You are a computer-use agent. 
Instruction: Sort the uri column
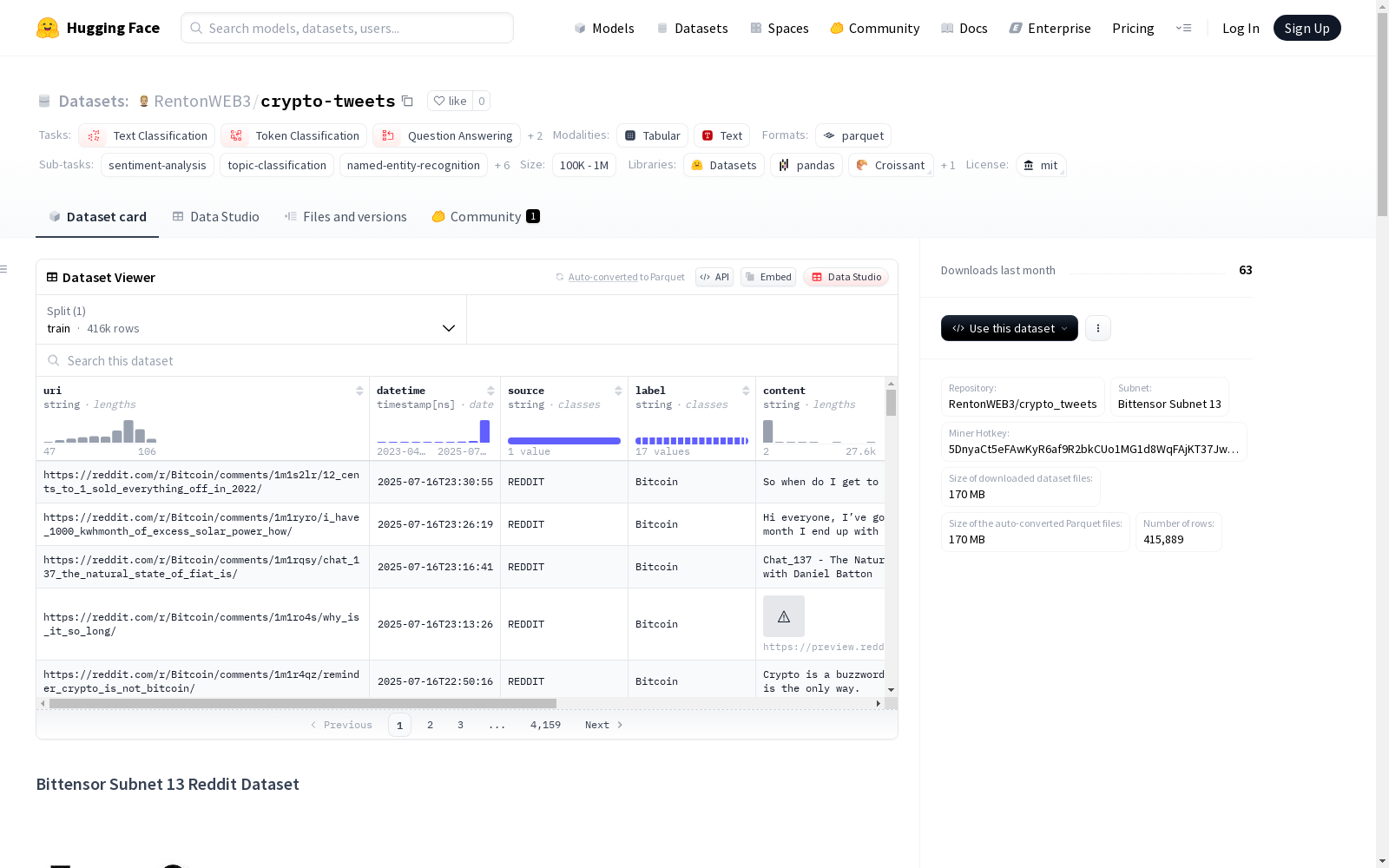[x=359, y=391]
